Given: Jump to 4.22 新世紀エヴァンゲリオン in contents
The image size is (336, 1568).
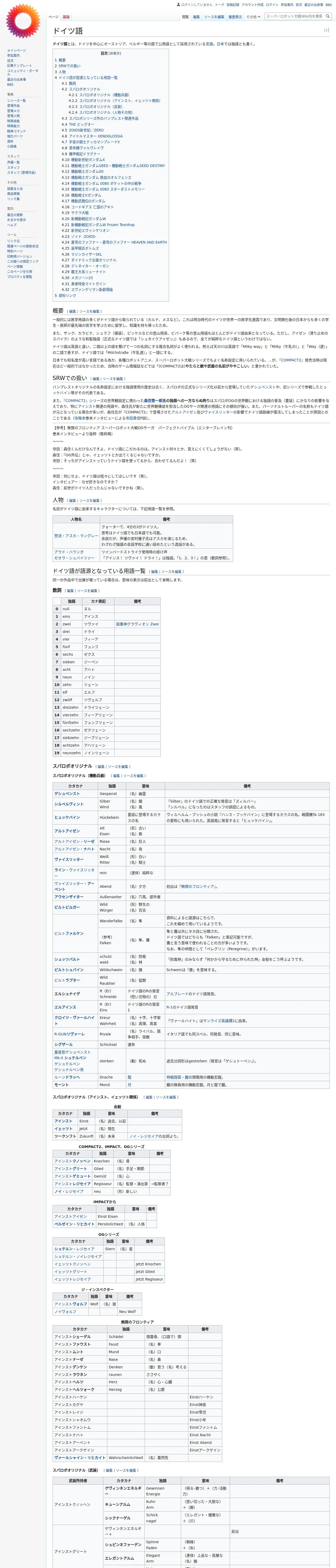Looking at the screenshot, I should click(85, 231).
